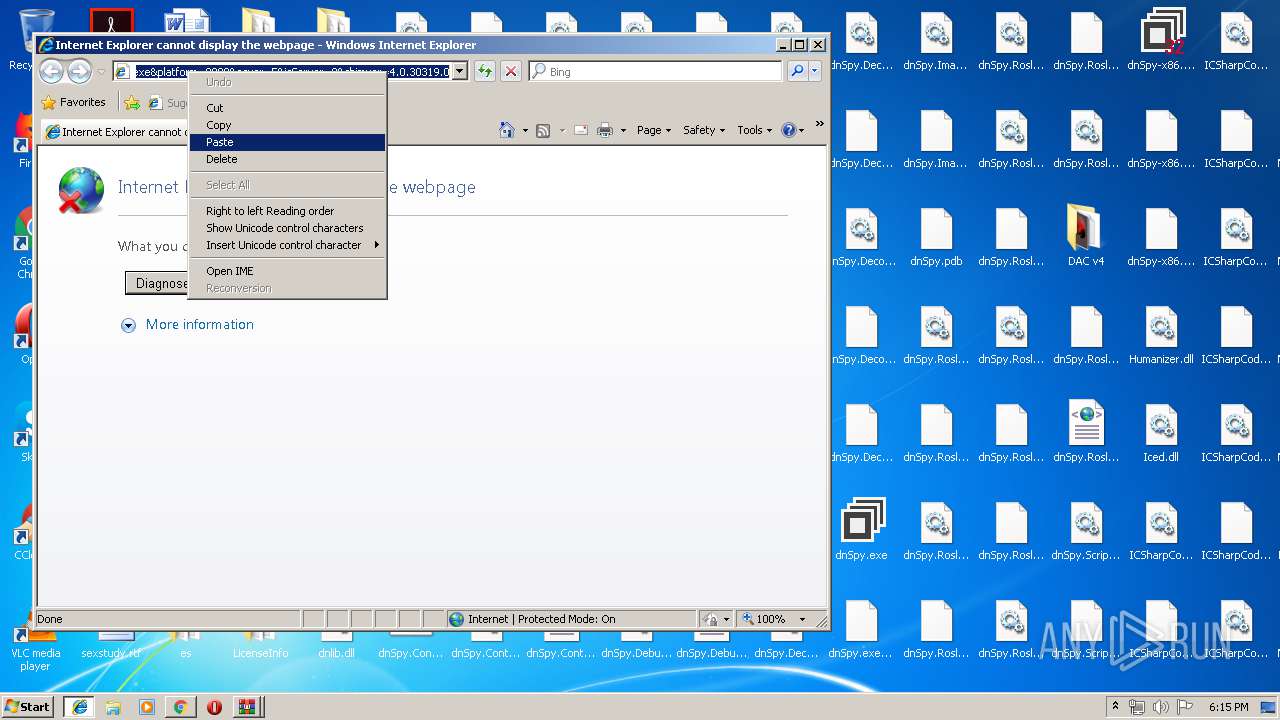
Task: Open the recent pages dropdown beside Forward
Action: pos(101,72)
